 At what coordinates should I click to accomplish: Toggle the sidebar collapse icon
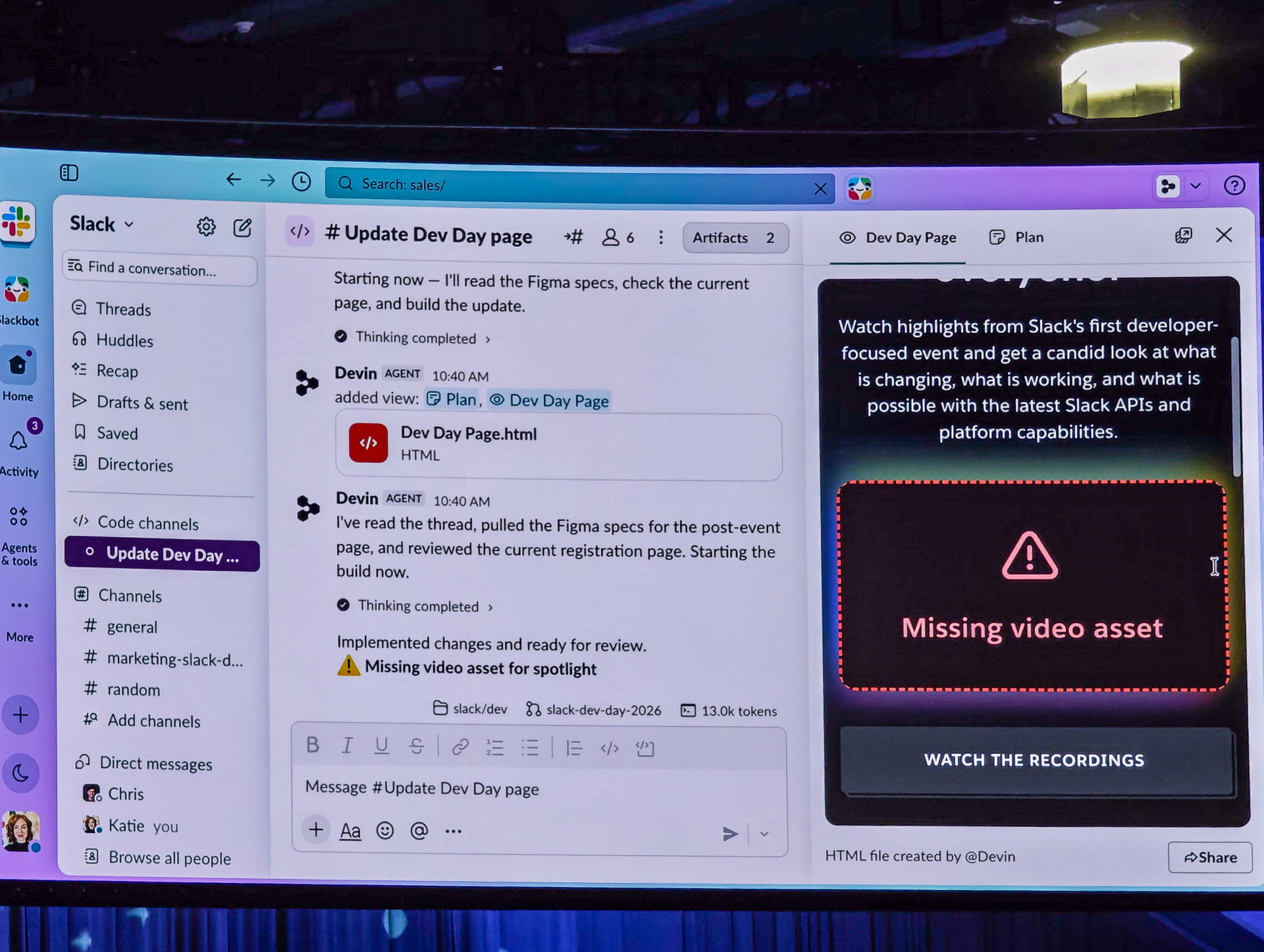click(x=69, y=173)
